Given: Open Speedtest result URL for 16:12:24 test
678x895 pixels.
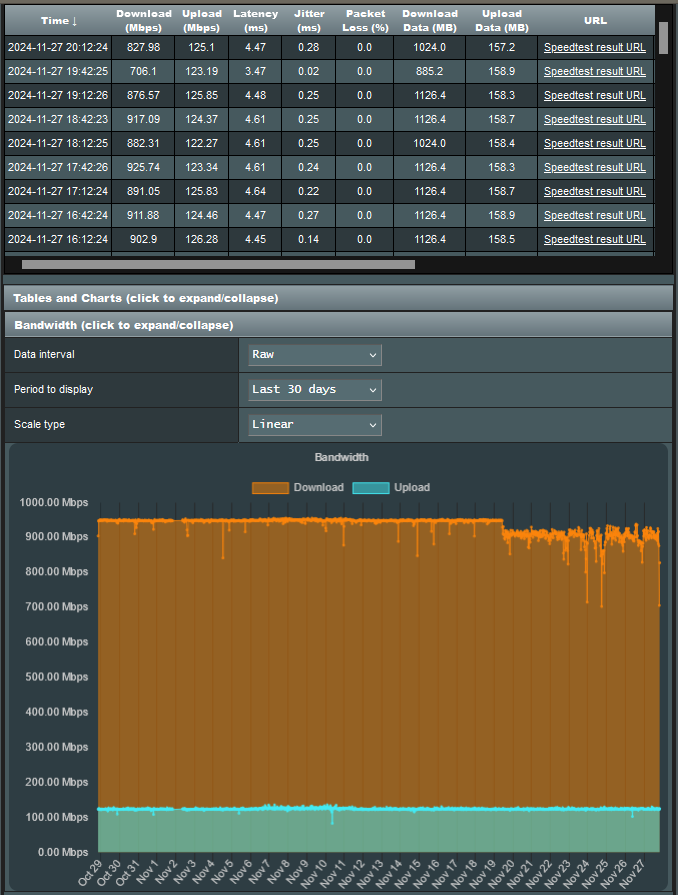Looking at the screenshot, I should tap(594, 239).
